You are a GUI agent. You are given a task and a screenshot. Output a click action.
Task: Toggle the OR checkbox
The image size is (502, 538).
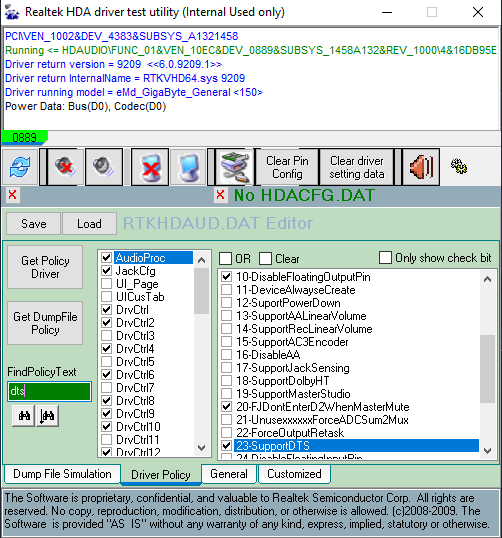pos(225,258)
